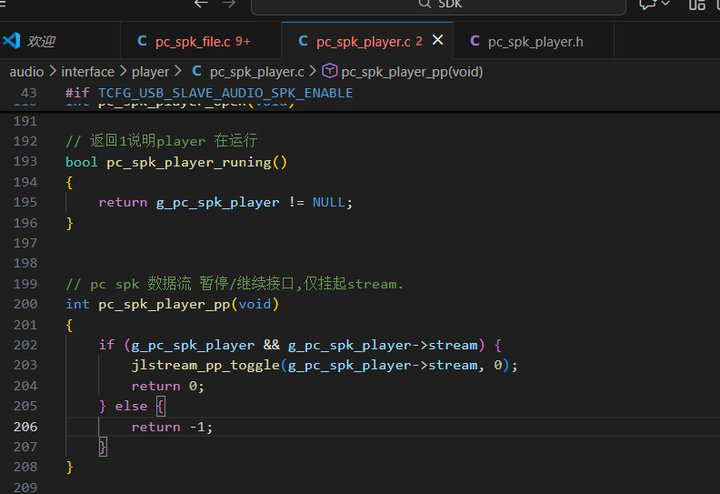This screenshot has height=494, width=720.
Task: Click the back navigation arrow
Action: [x=201, y=4]
